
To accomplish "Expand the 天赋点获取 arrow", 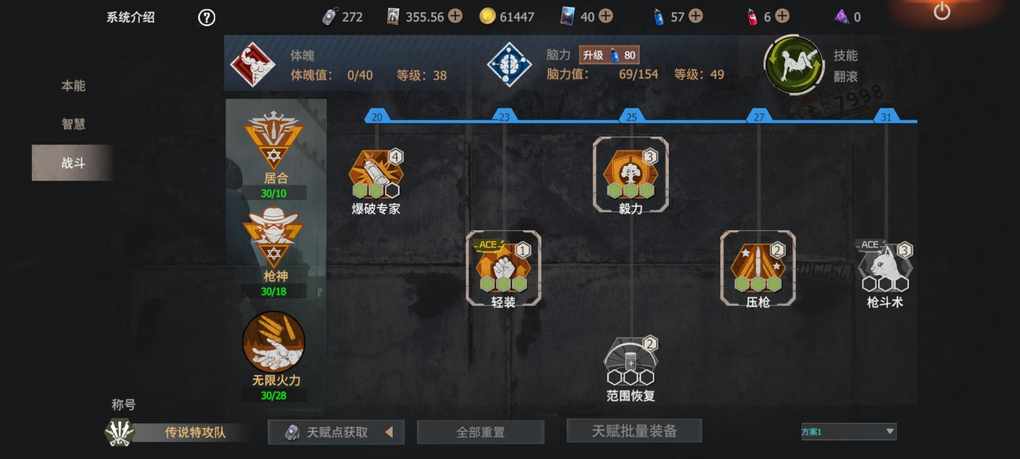I will coord(389,432).
